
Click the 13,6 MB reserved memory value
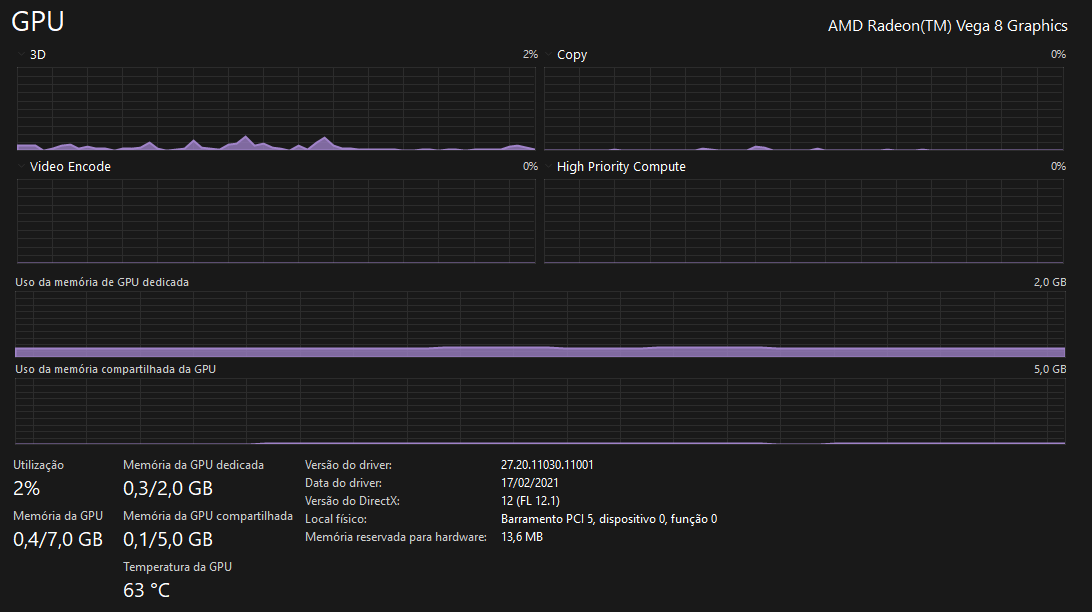[522, 537]
